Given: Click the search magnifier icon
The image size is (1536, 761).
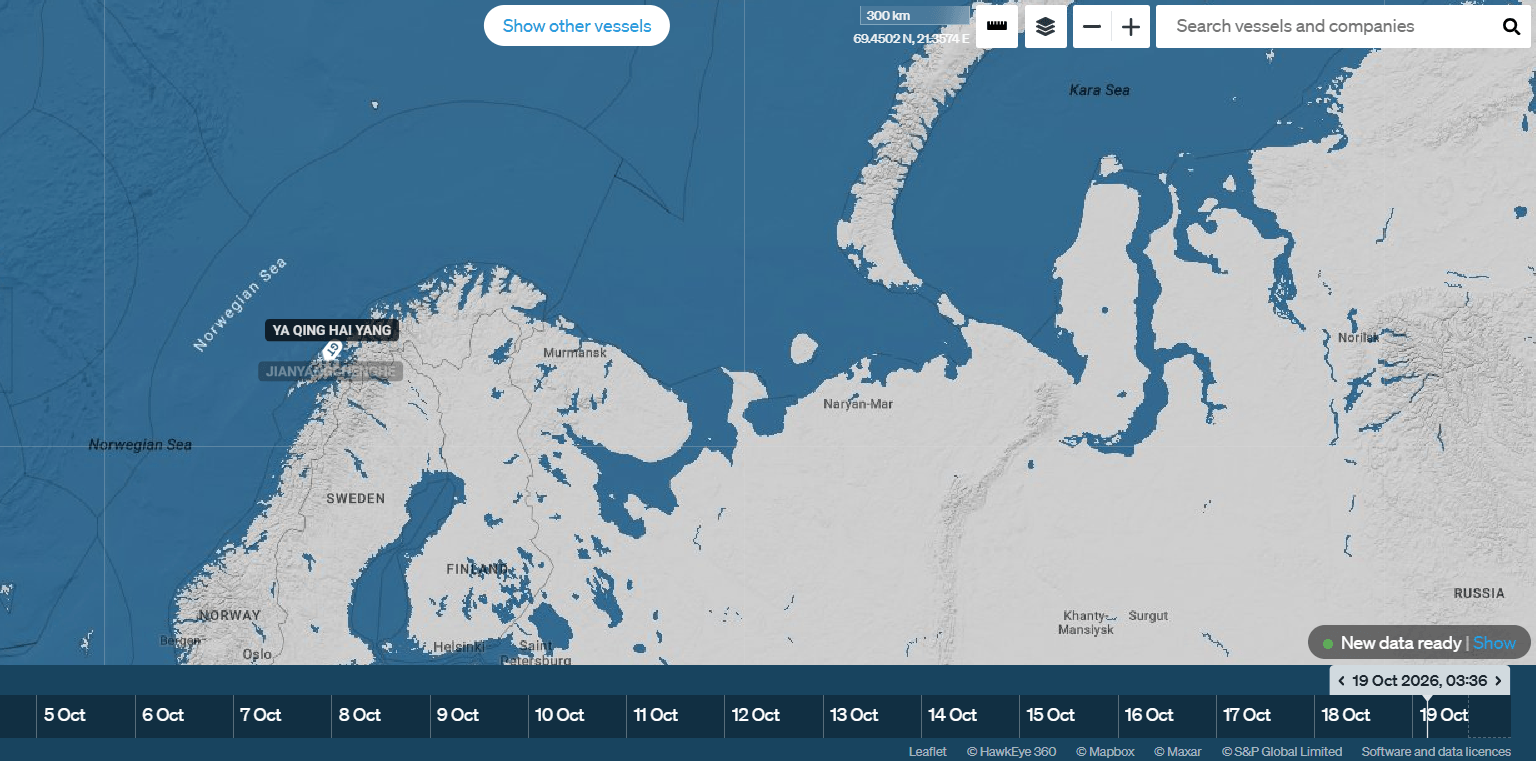Looking at the screenshot, I should point(1511,27).
